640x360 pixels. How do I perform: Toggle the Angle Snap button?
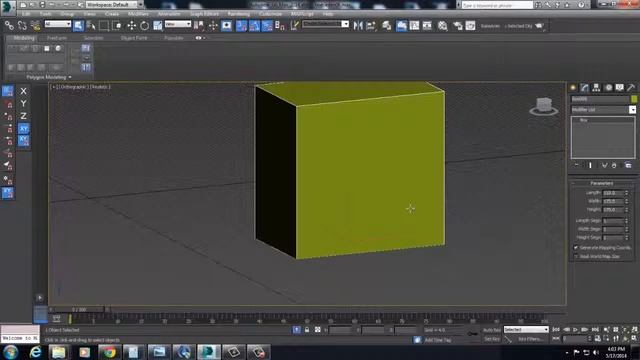[254, 26]
